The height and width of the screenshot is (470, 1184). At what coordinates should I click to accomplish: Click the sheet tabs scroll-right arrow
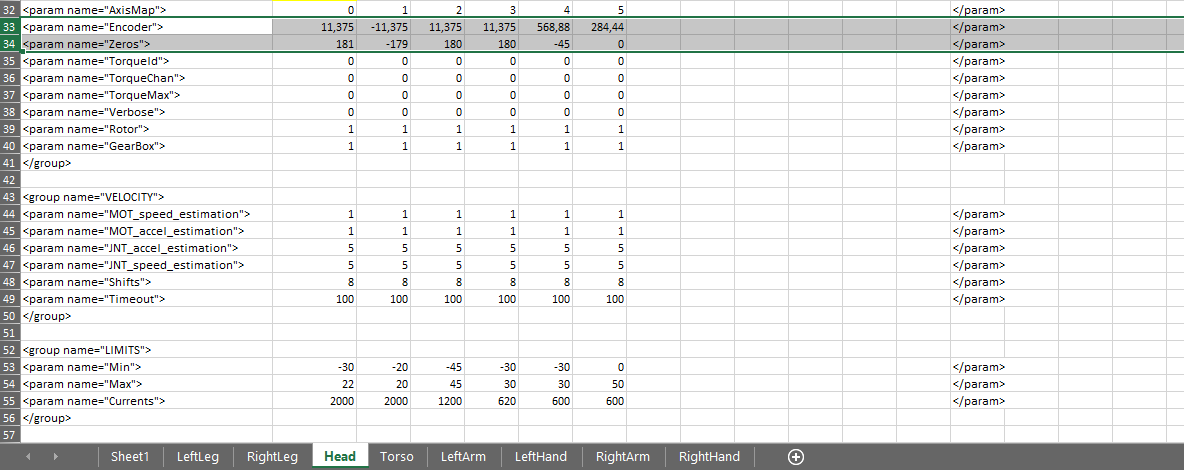pos(56,457)
